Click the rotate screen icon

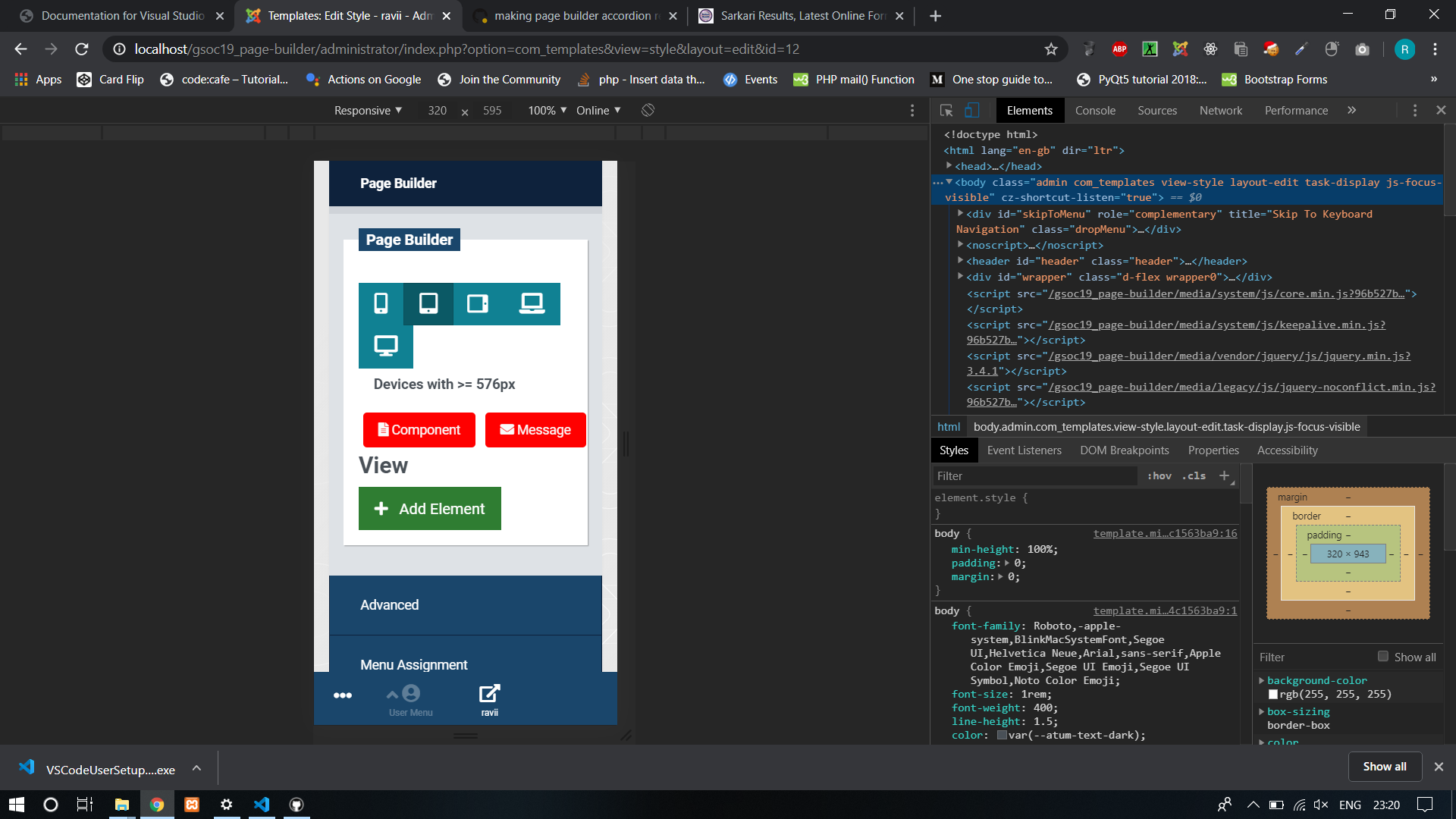pyautogui.click(x=648, y=111)
